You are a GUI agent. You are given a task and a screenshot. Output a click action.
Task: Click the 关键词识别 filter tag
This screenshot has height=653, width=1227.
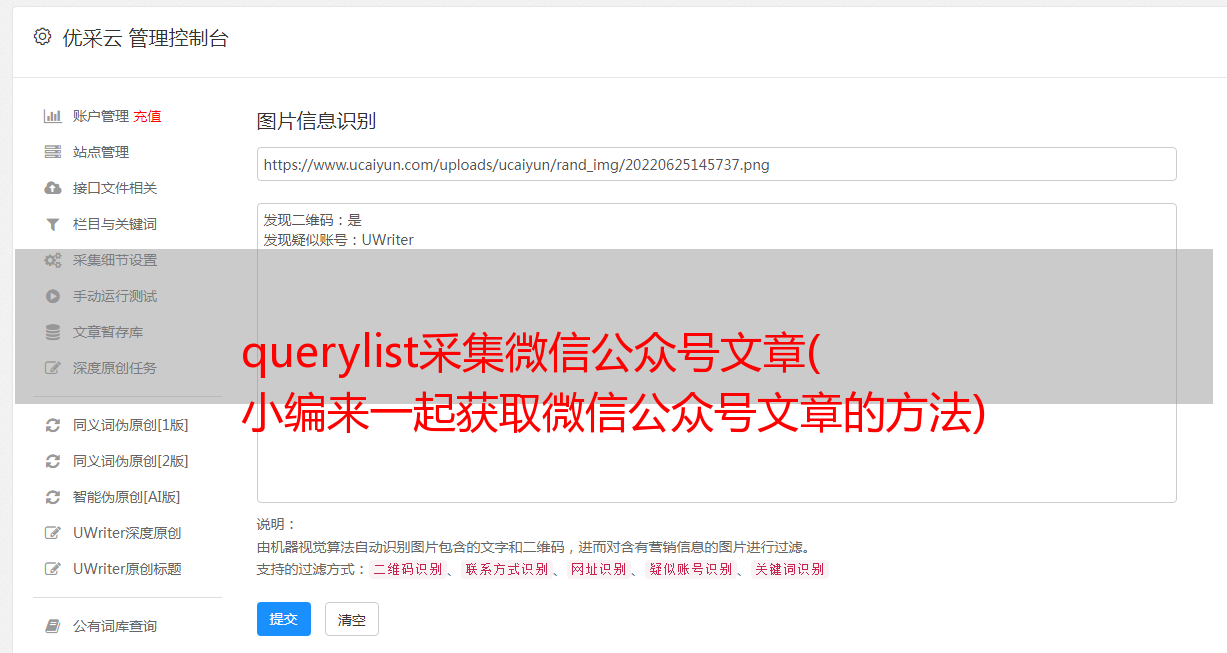790,569
